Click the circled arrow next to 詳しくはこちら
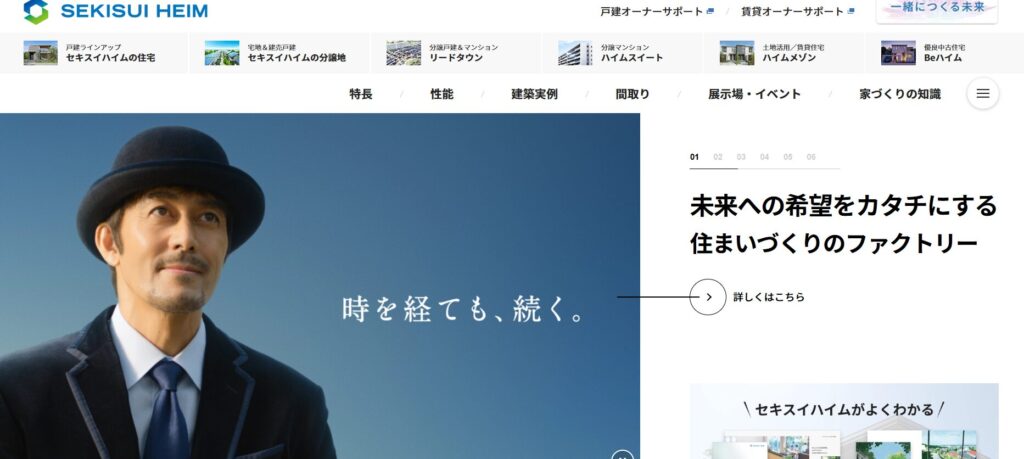 (x=708, y=297)
